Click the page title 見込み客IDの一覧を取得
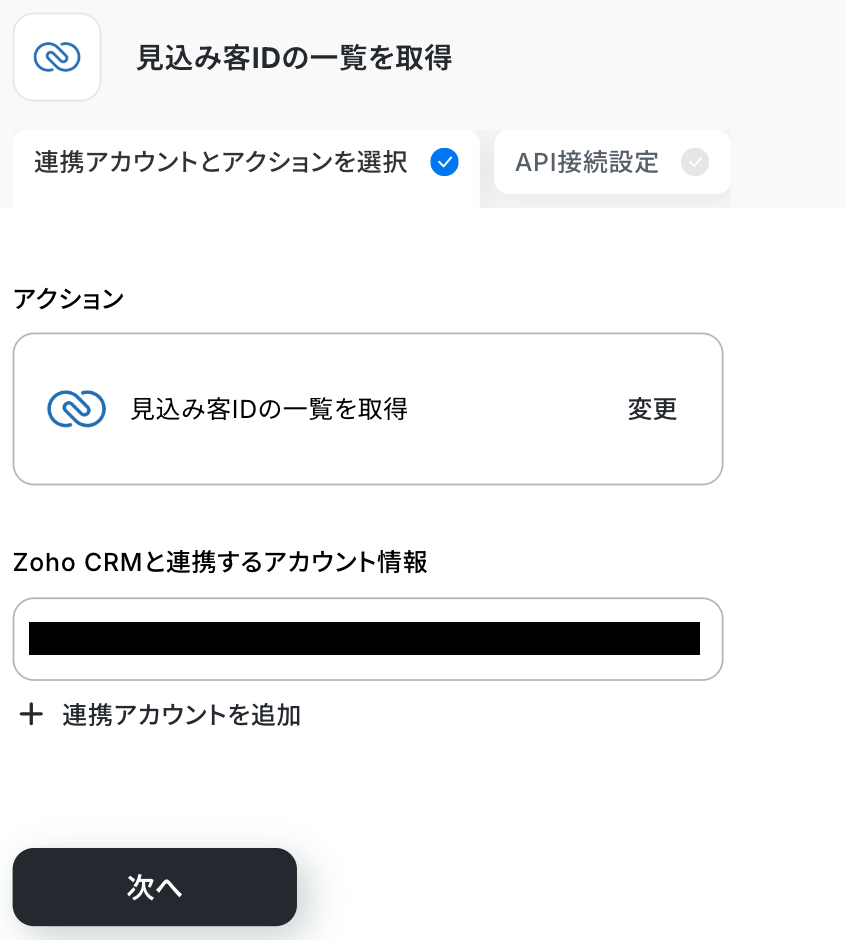 [294, 58]
